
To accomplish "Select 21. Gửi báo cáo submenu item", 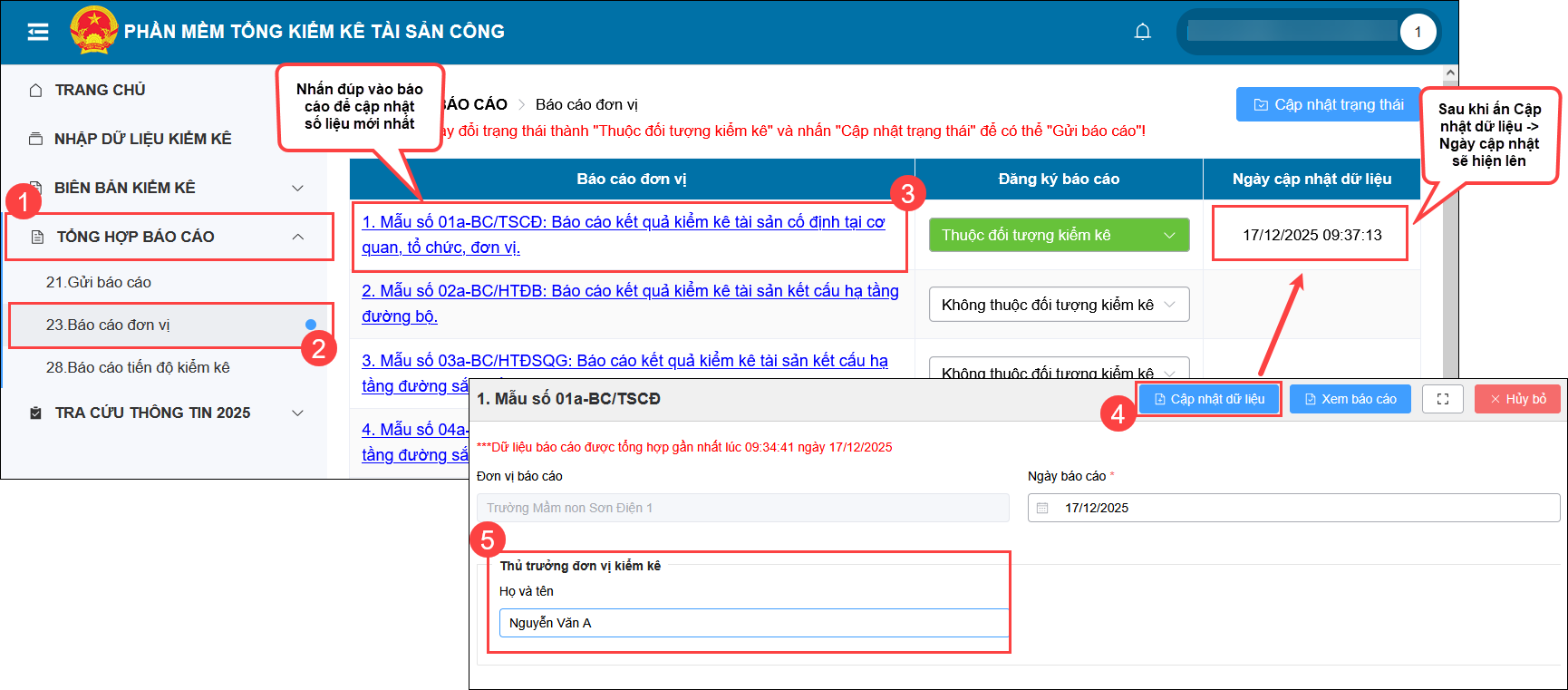I will coord(99,282).
